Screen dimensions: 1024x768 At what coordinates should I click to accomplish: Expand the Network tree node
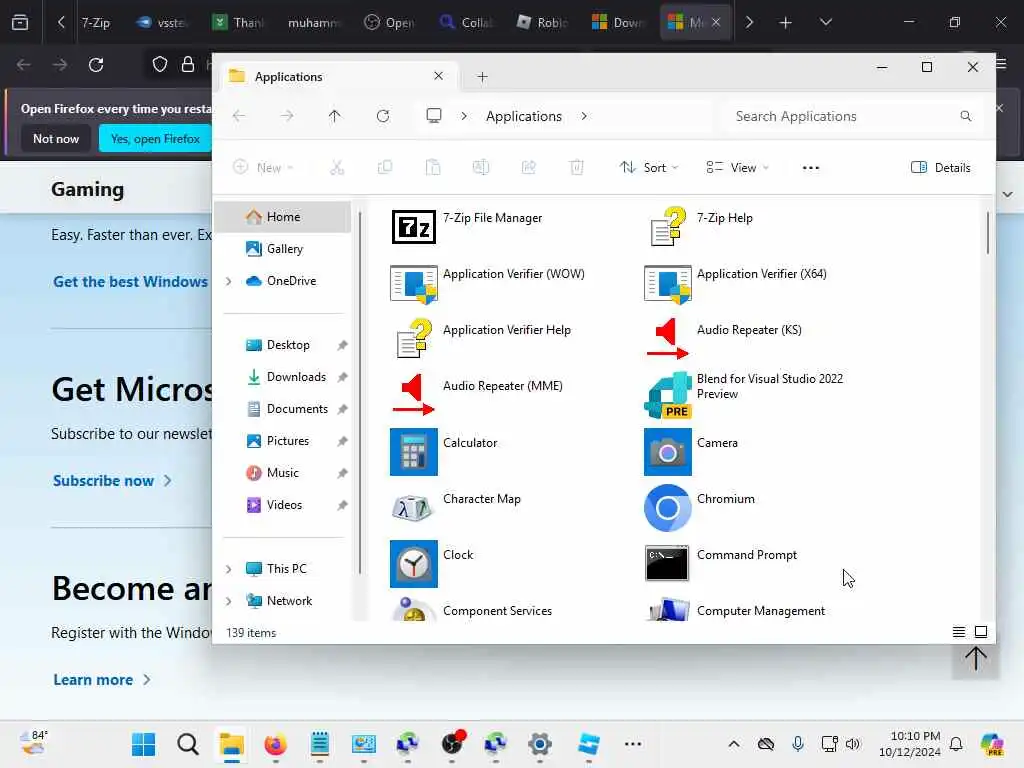pyautogui.click(x=229, y=601)
